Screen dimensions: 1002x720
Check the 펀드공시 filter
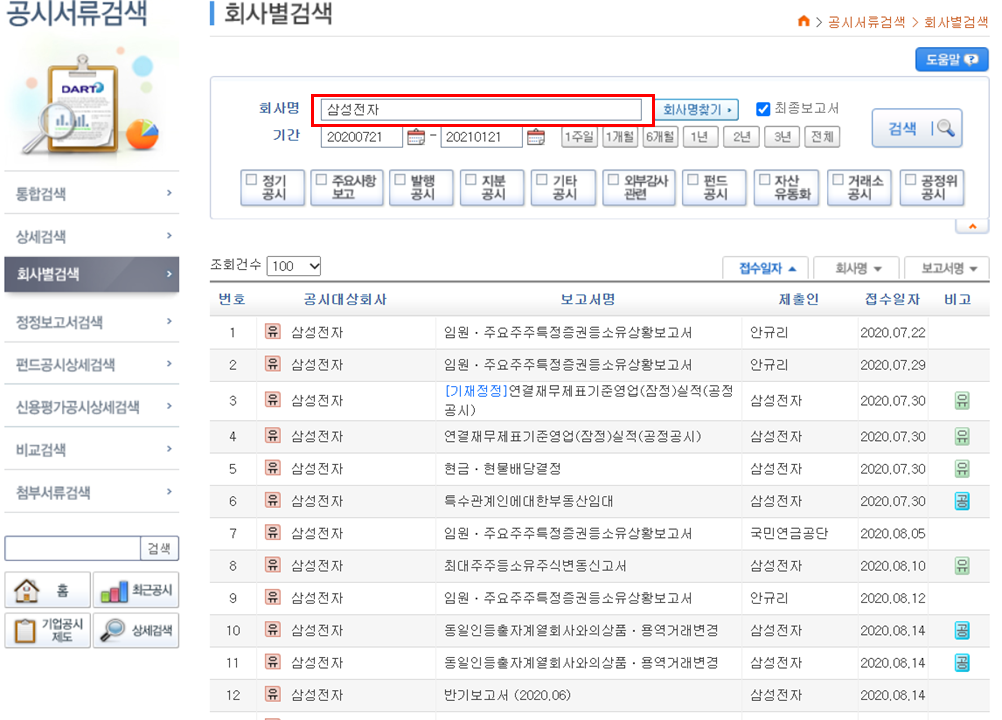click(693, 180)
